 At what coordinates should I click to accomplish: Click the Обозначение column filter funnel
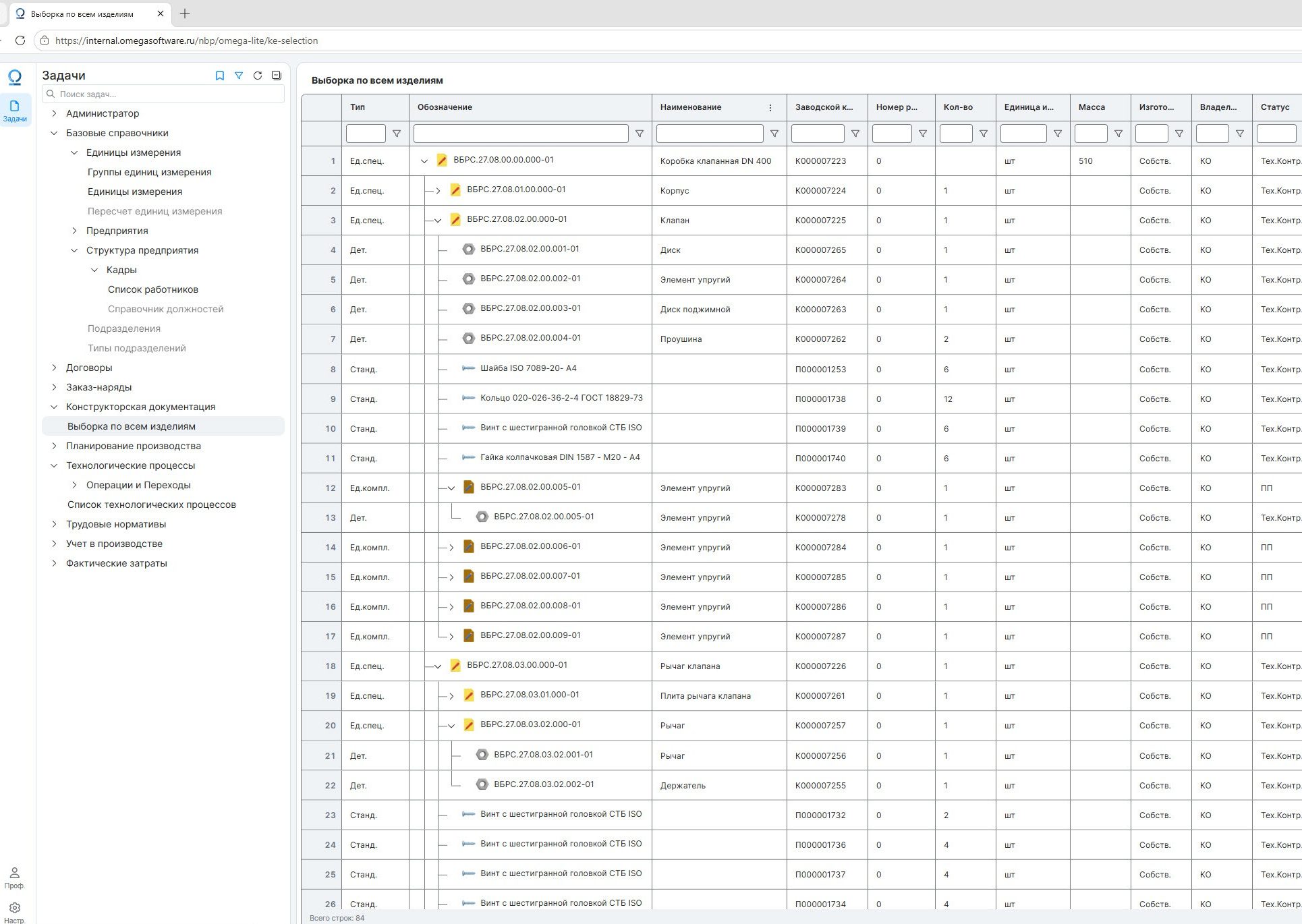pyautogui.click(x=640, y=134)
